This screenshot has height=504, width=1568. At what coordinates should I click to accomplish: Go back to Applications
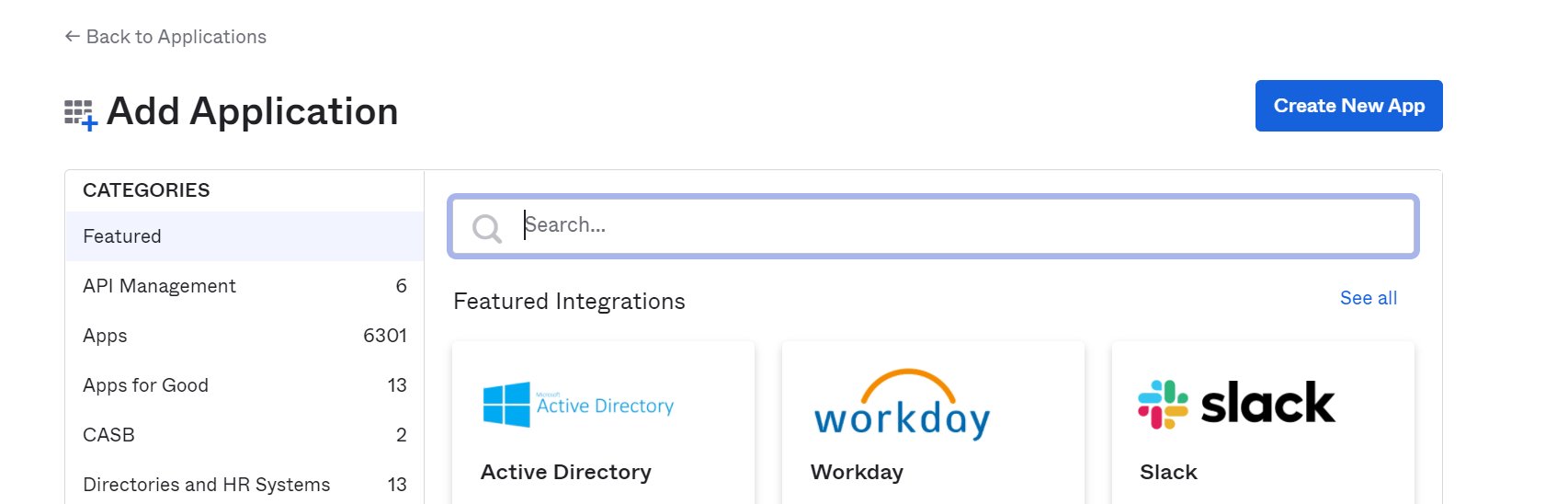click(176, 37)
